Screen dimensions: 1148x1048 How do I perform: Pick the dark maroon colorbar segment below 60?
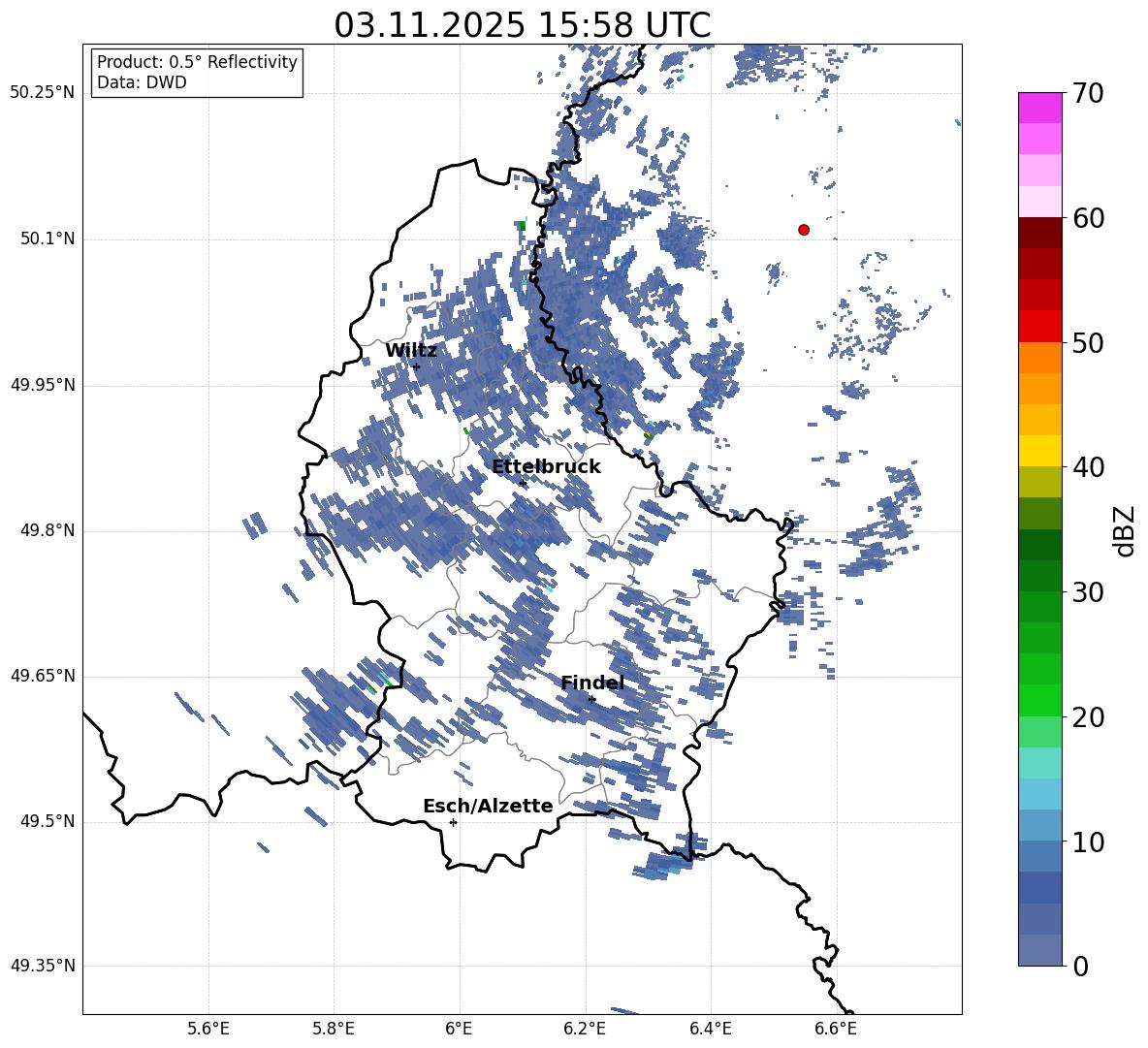point(1040,233)
